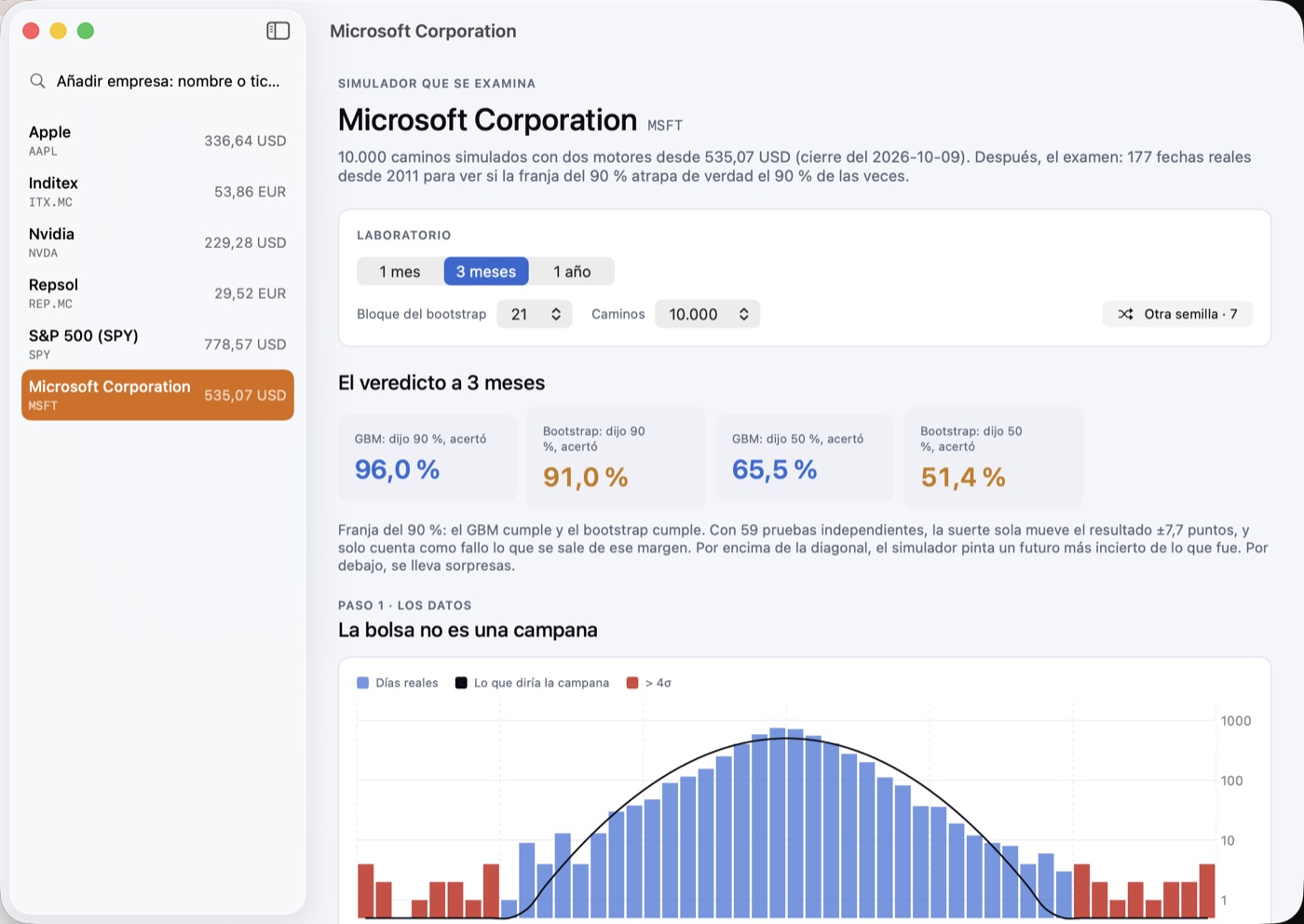Viewport: 1304px width, 924px height.
Task: Toggle the sidebar panel icon
Action: tap(278, 31)
